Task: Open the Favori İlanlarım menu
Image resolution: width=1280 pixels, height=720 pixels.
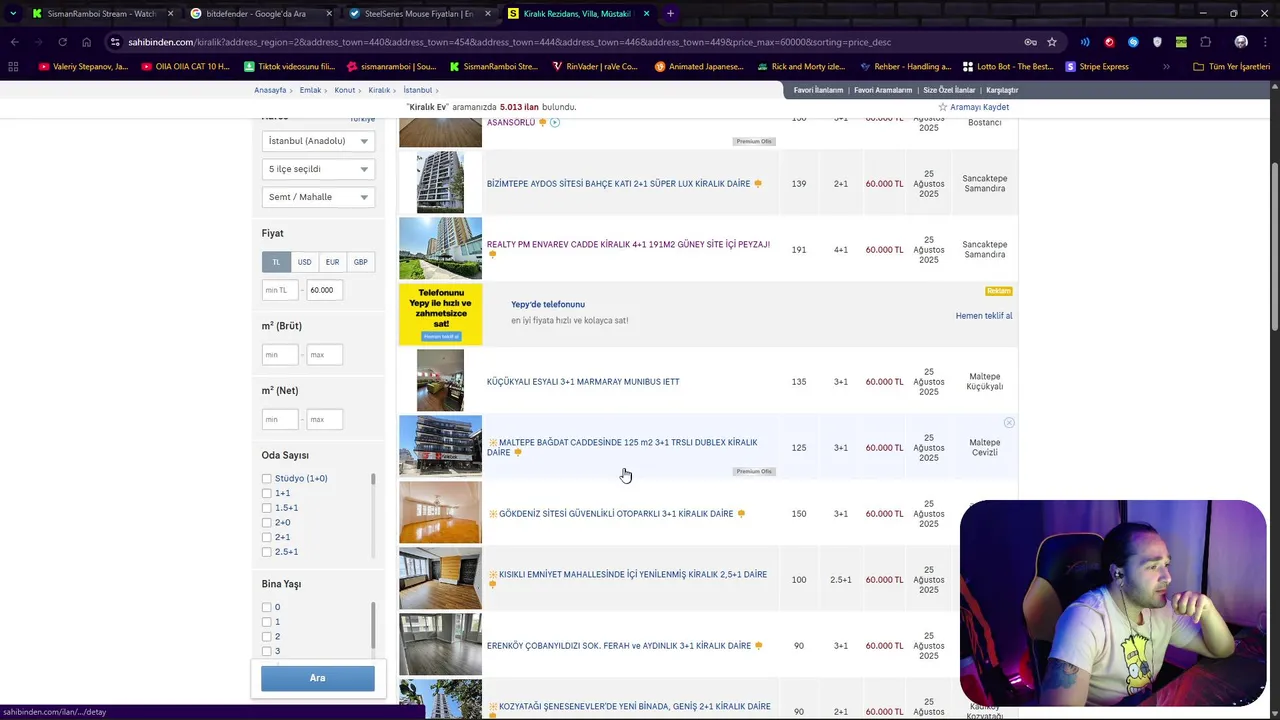Action: tap(818, 90)
